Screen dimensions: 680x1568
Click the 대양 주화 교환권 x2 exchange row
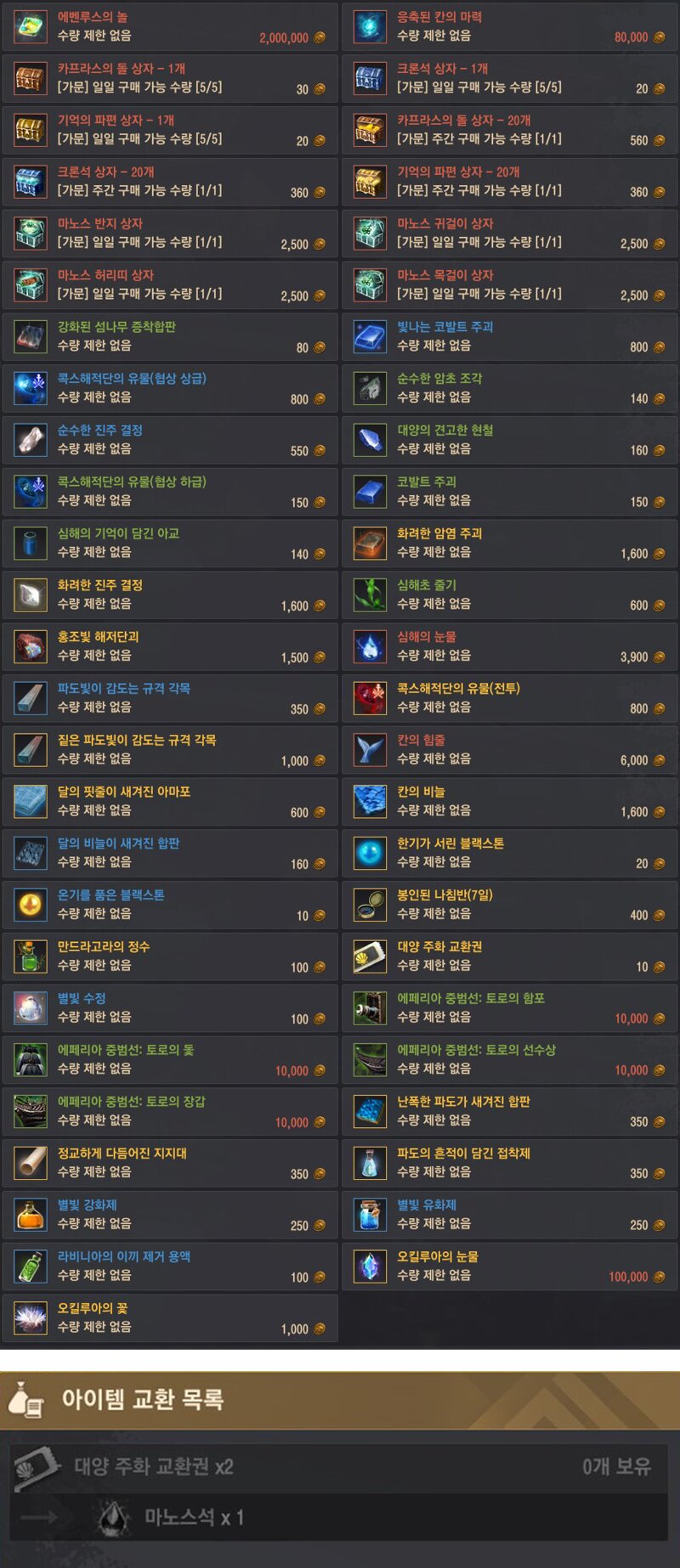[339, 1467]
